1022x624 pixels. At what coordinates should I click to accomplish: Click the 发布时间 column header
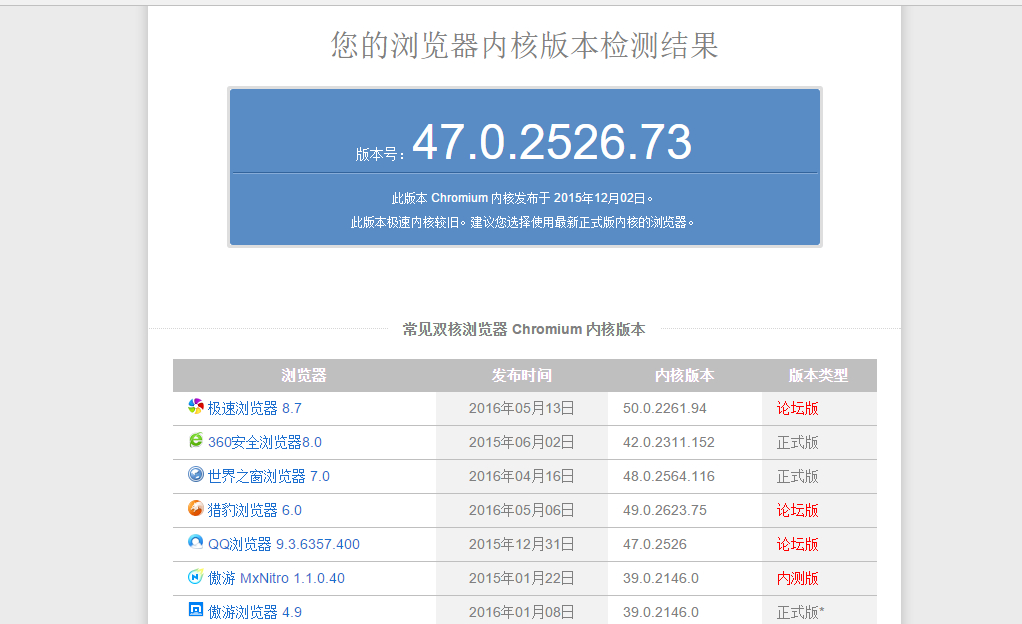coord(521,376)
